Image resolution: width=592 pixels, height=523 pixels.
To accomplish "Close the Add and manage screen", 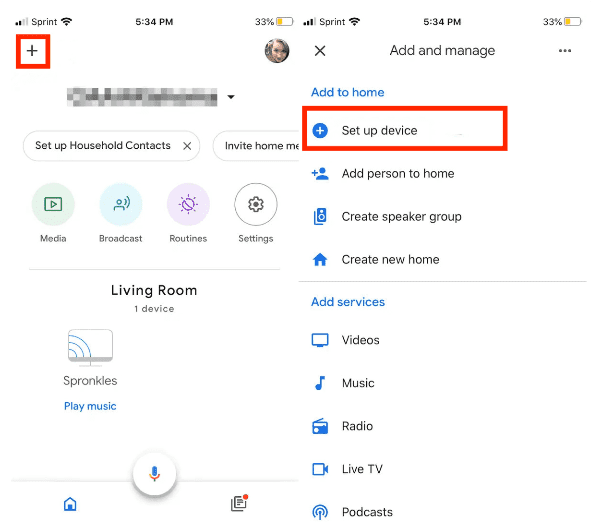I will click(320, 51).
